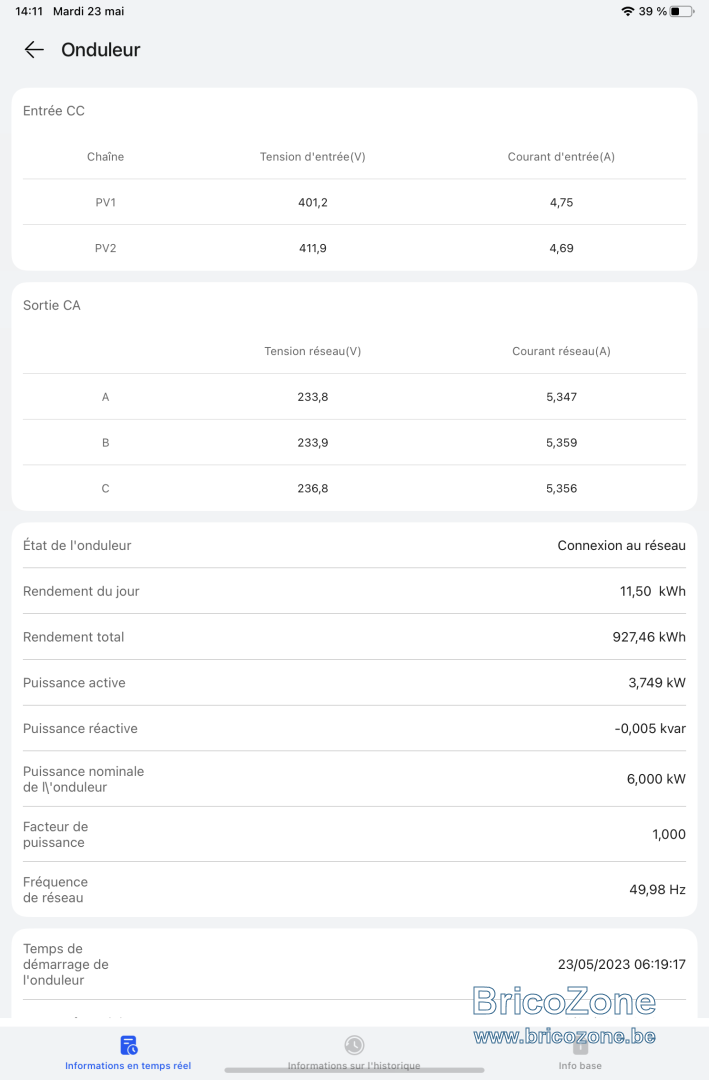Open the real-time information tab icon
709x1080 pixels.
tap(128, 1045)
